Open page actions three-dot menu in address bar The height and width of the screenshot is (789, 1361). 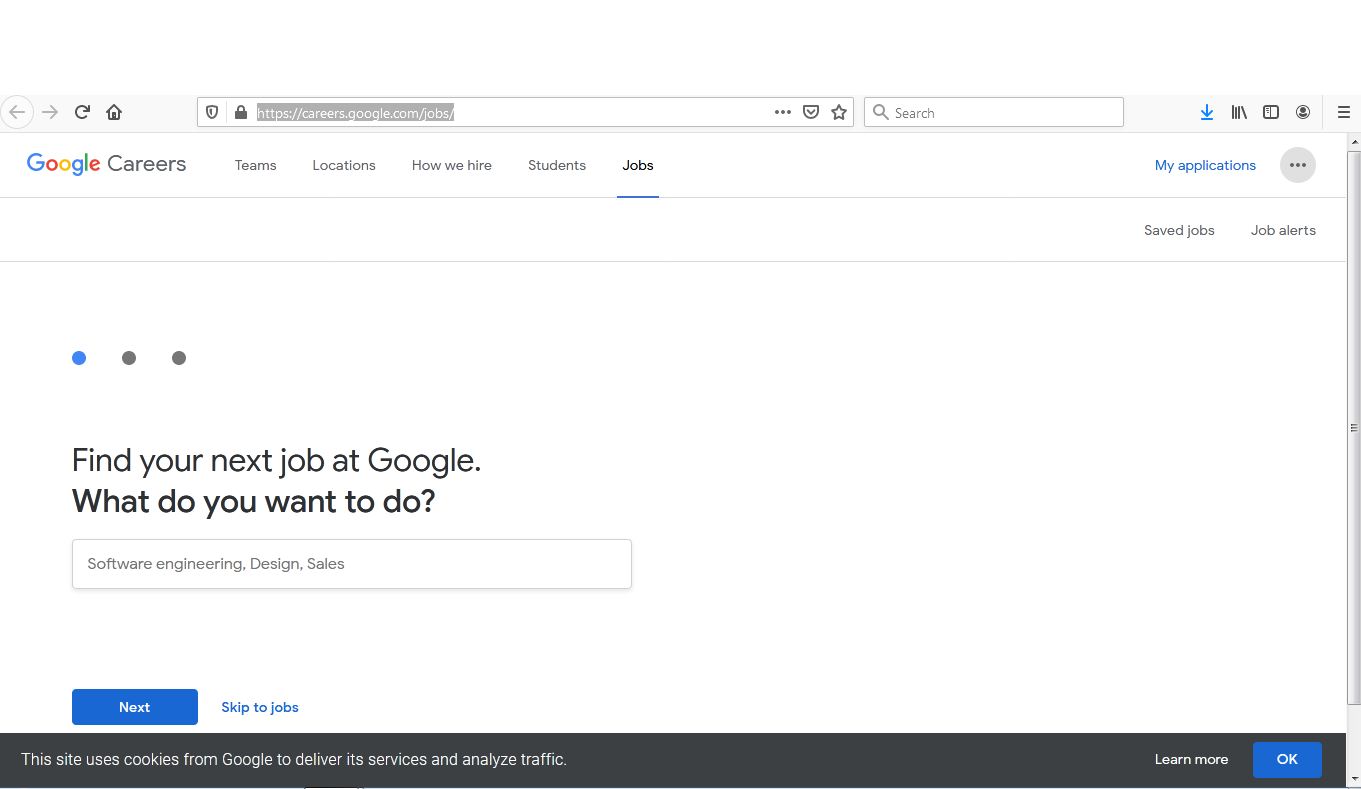(x=783, y=112)
